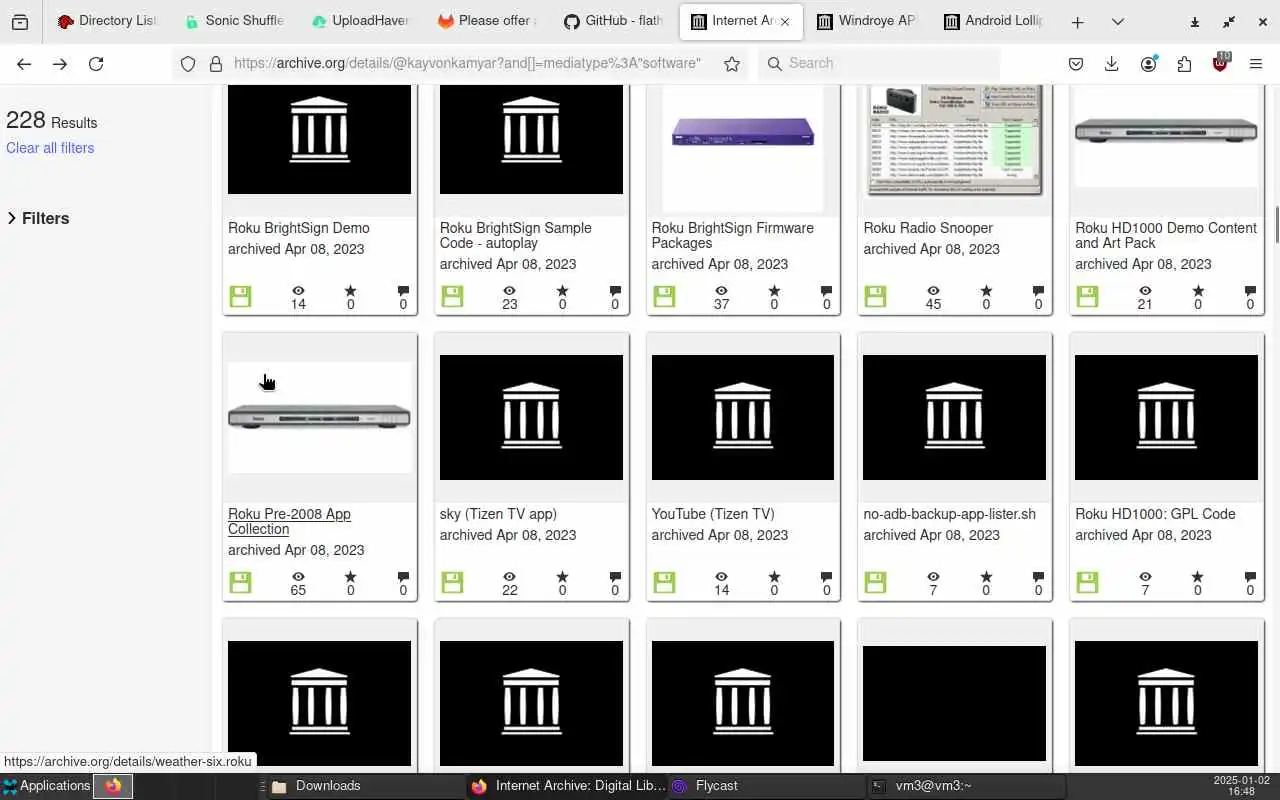Click the address bar URL field
Screen dimensions: 1280x800
(467, 63)
